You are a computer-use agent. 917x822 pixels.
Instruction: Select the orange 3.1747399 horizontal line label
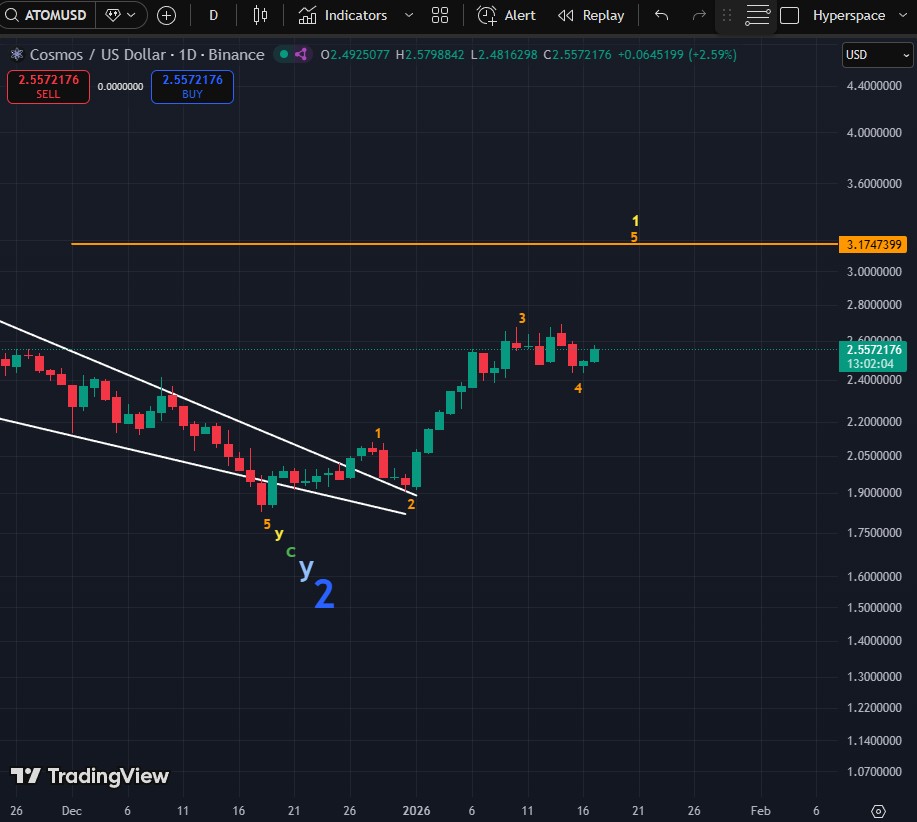(873, 244)
